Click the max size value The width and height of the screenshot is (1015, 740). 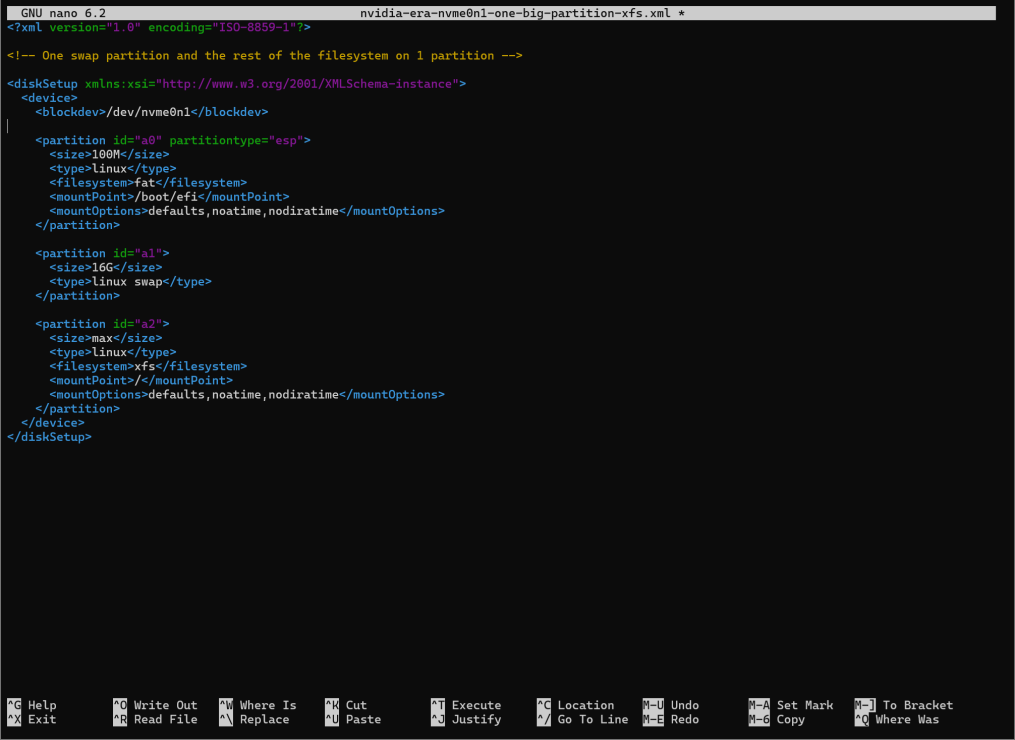click(x=102, y=338)
